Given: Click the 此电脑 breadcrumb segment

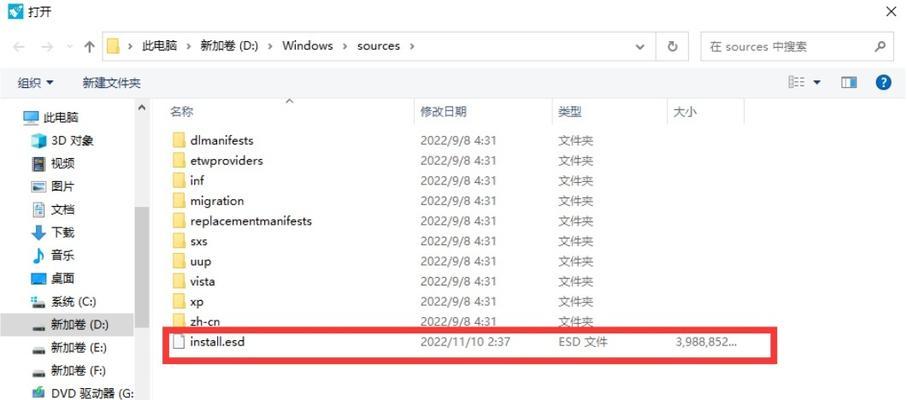Looking at the screenshot, I should pyautogui.click(x=159, y=46).
